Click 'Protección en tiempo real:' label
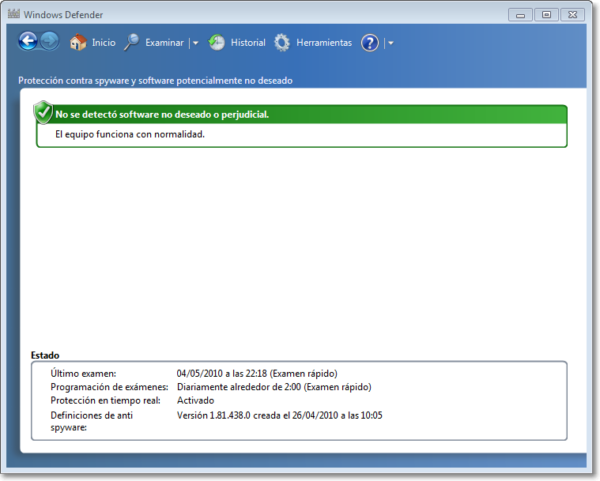The image size is (600, 481). tap(105, 400)
